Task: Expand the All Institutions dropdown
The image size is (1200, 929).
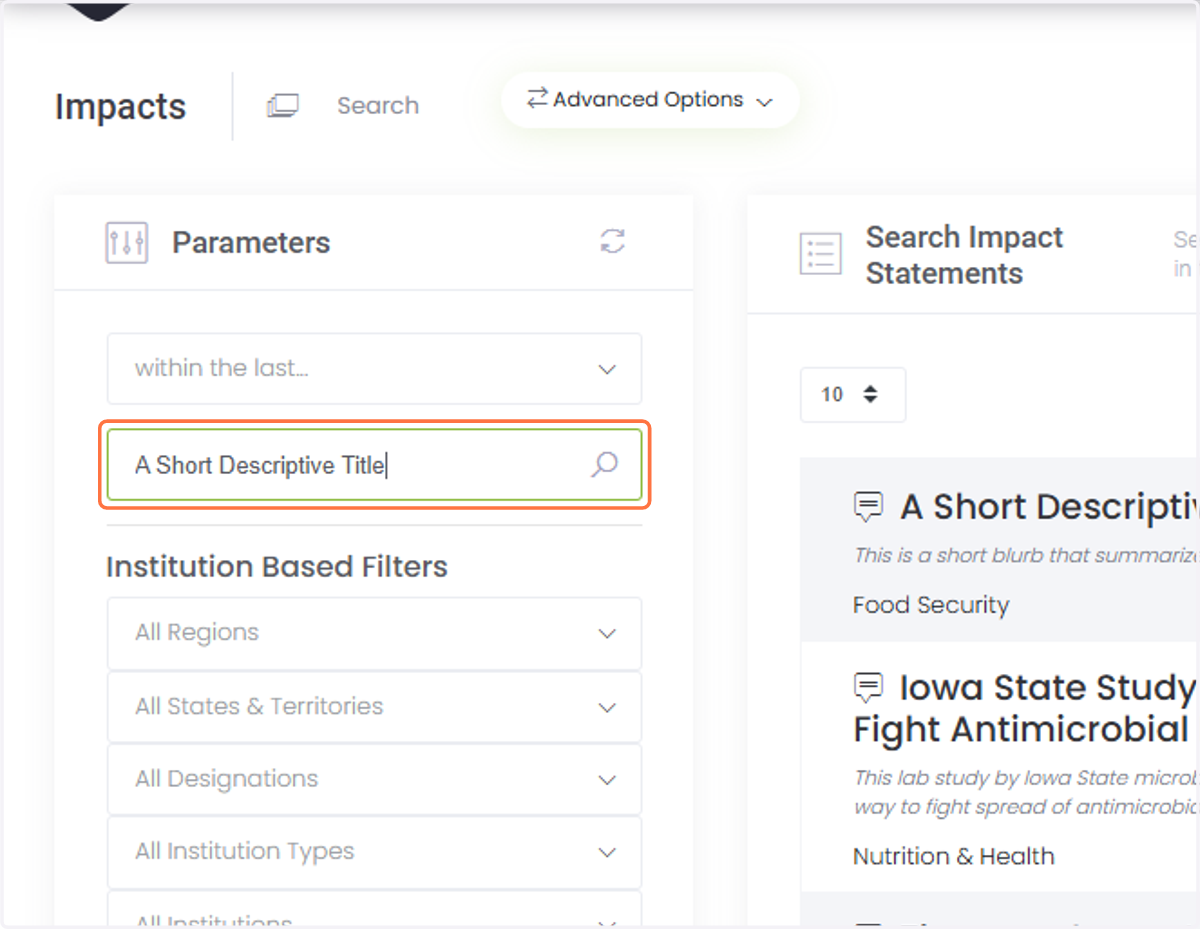Action: [374, 909]
